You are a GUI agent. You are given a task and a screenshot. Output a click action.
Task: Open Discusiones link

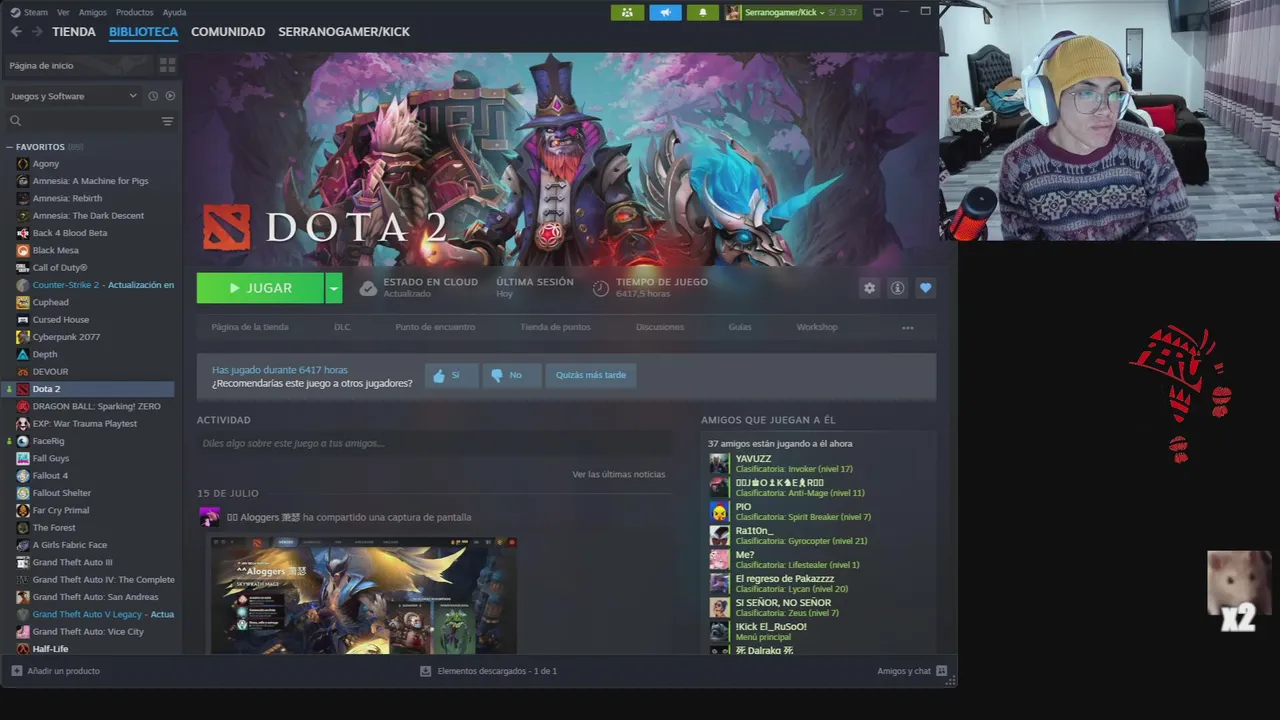660,327
